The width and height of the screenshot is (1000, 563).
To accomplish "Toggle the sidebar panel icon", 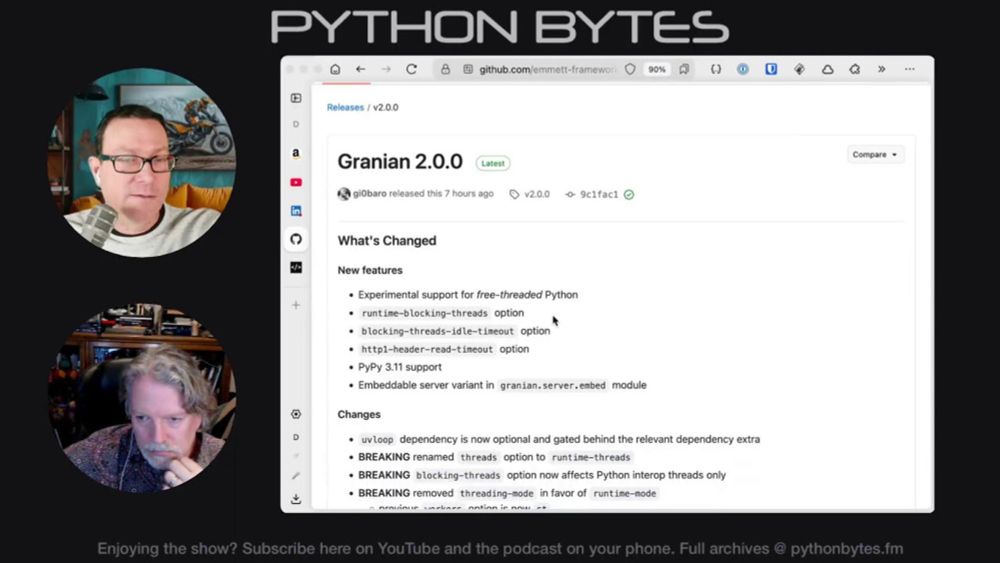I will (x=296, y=98).
